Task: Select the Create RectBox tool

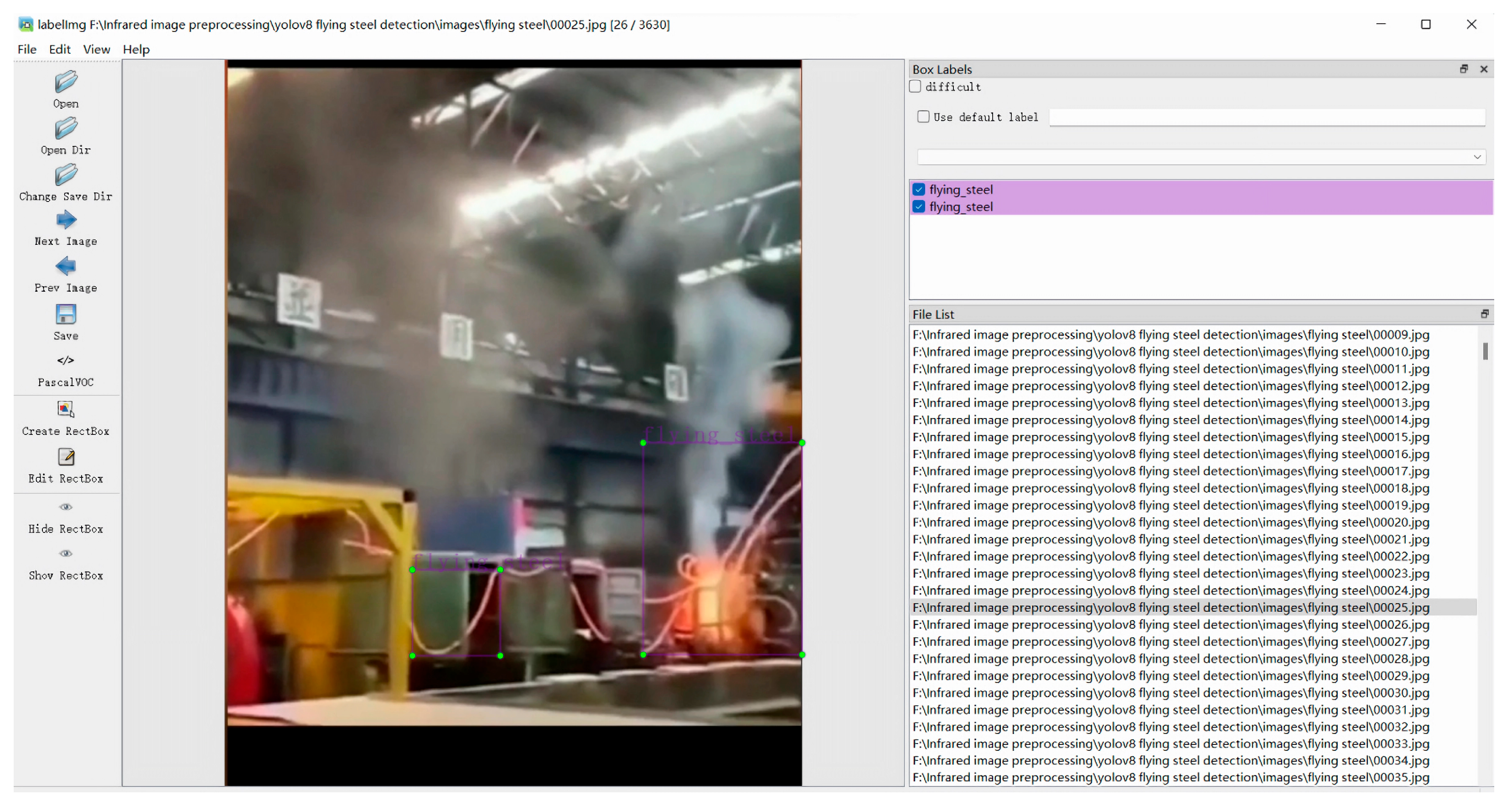Action: [66, 409]
